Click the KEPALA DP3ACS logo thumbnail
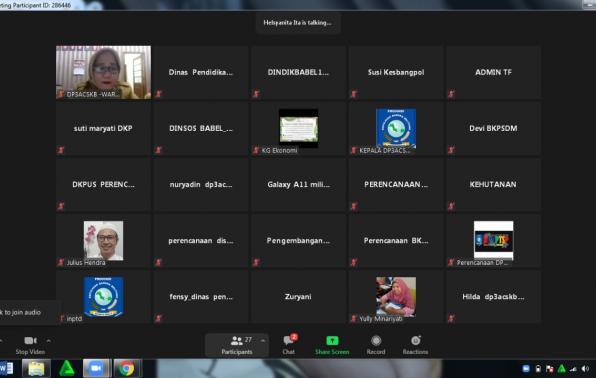The height and width of the screenshot is (378, 596). 396,128
